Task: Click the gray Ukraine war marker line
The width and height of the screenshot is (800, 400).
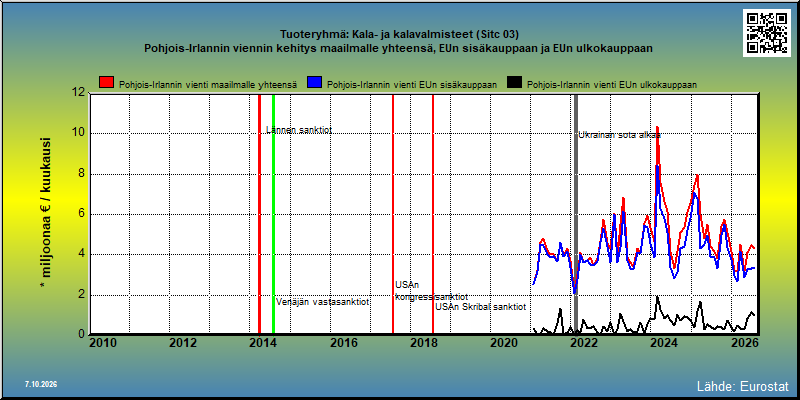Action: point(576,214)
